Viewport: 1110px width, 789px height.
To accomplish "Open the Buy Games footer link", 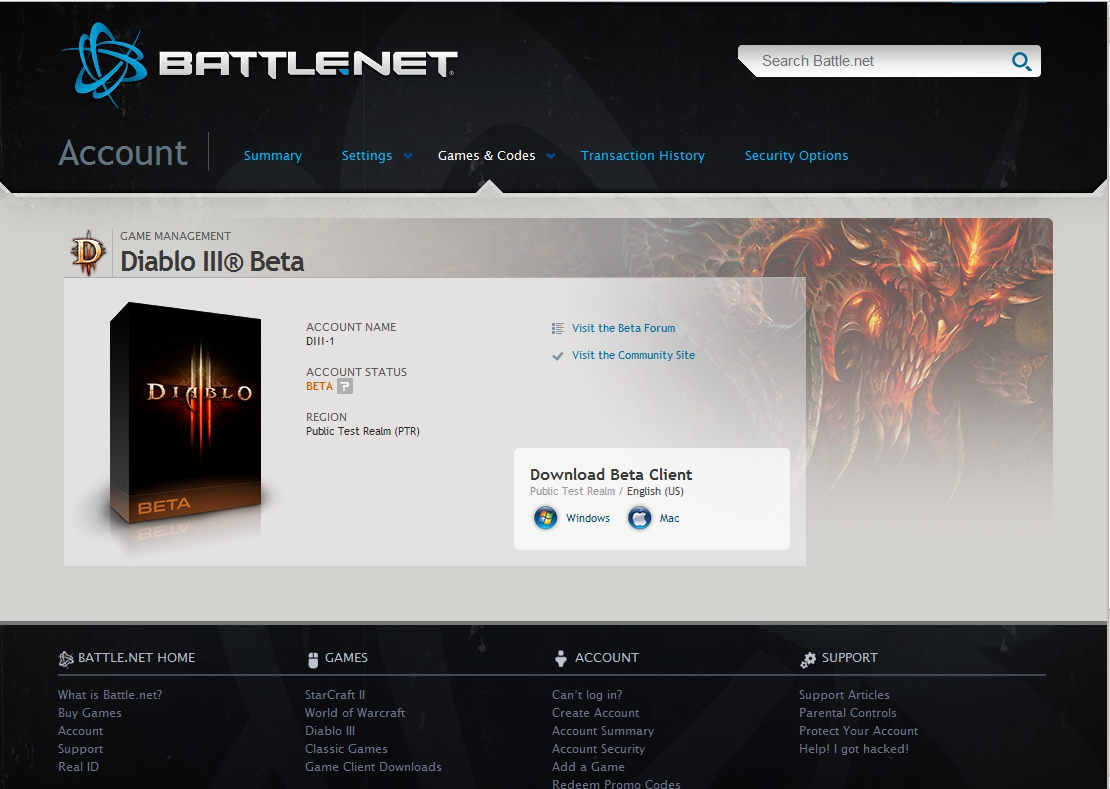I will point(90,713).
